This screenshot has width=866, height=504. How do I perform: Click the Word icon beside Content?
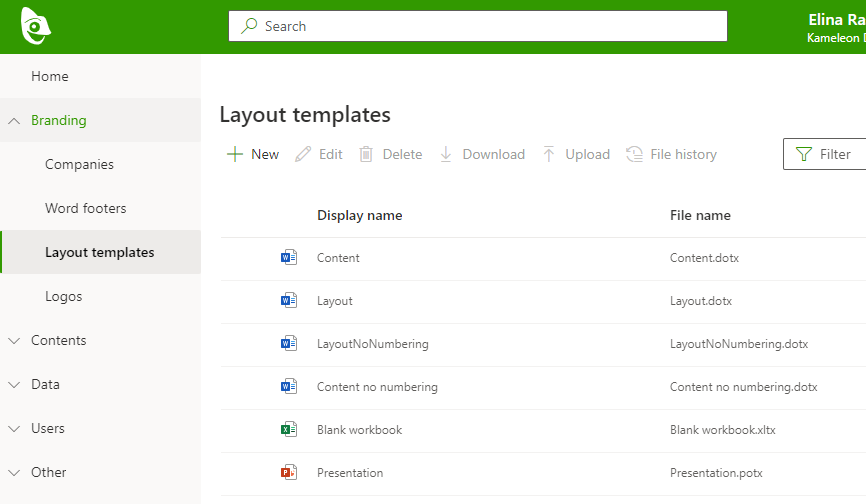pyautogui.click(x=289, y=258)
